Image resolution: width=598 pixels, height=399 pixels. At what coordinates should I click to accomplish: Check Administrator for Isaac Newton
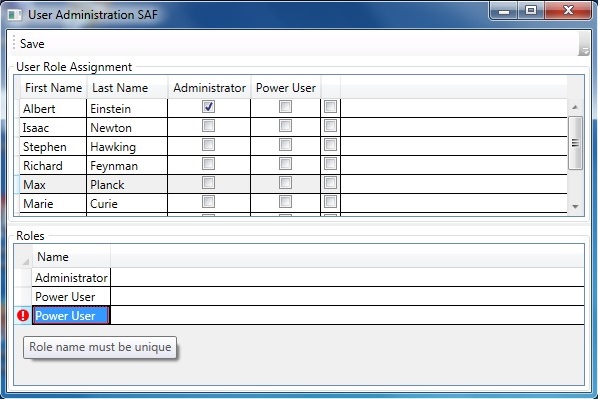[208, 125]
